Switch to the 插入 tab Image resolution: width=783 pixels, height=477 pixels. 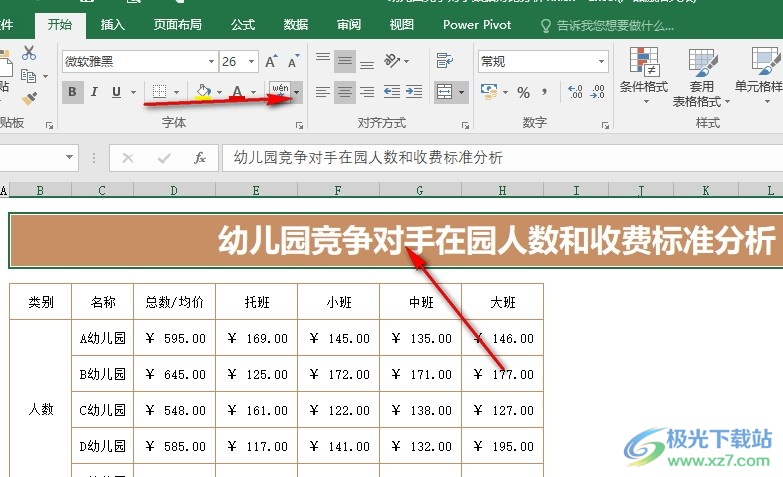click(113, 25)
